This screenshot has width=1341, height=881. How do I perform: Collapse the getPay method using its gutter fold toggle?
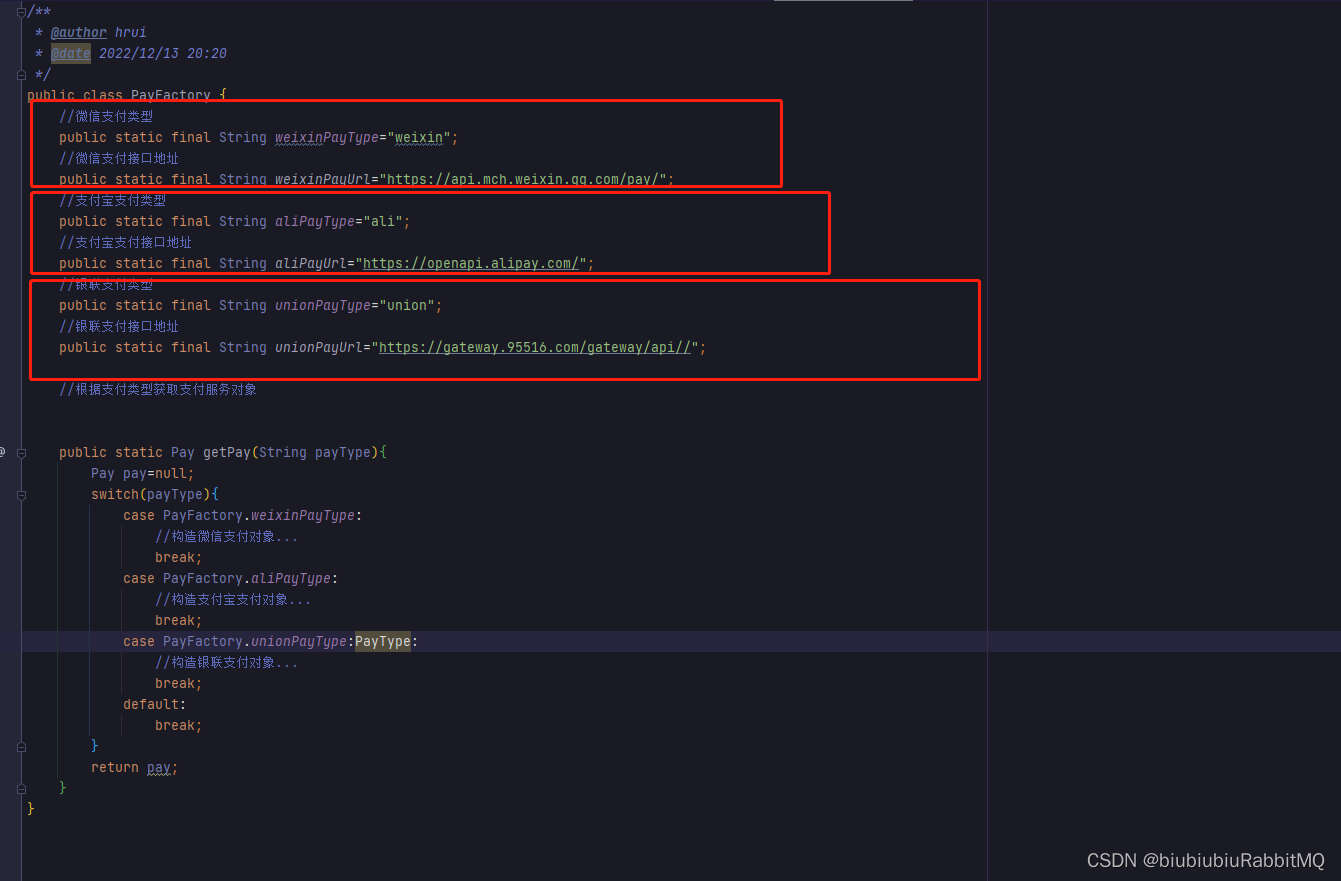21,453
